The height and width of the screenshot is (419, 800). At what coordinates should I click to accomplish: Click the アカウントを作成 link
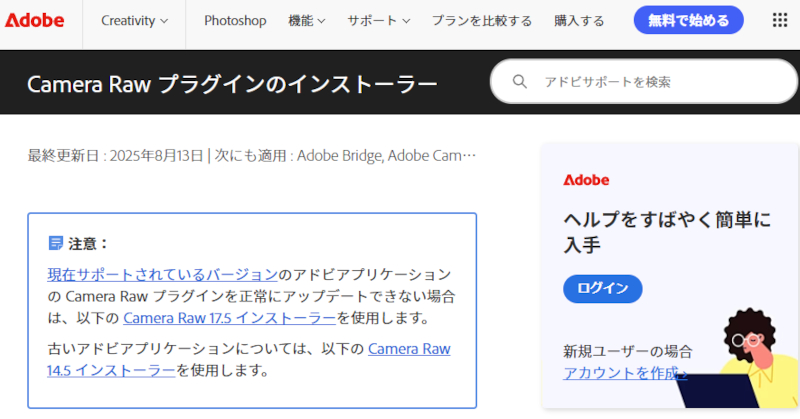pyautogui.click(x=624, y=373)
